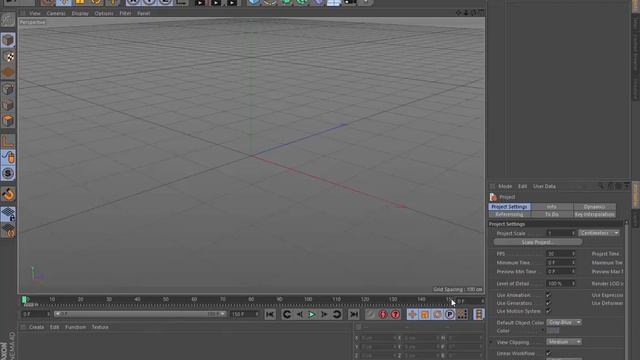Image resolution: width=640 pixels, height=360 pixels.
Task: Toggle Point Level Animation dots icon
Action: pos(462,314)
